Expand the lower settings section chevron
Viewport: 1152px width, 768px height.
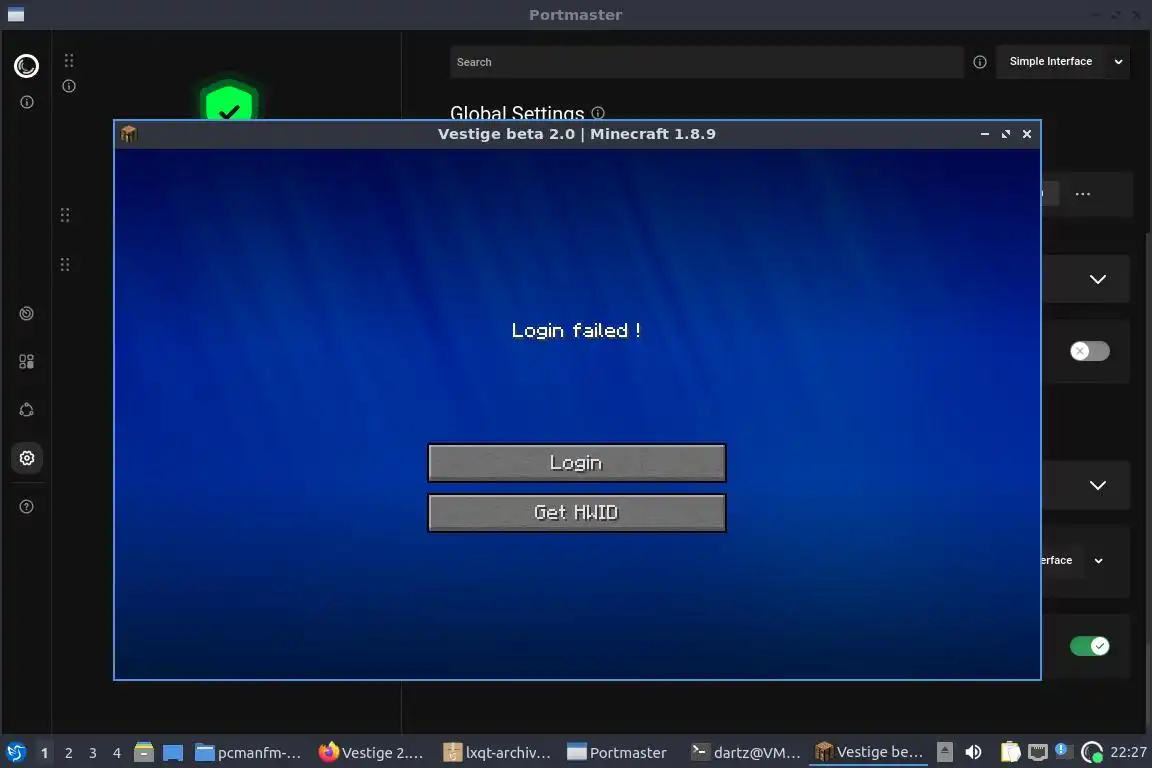(1098, 485)
